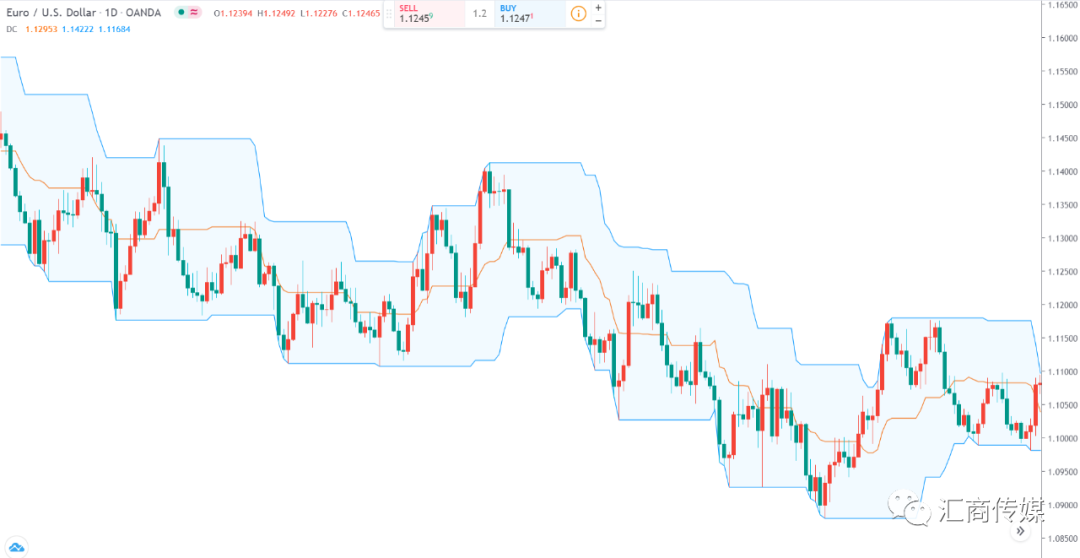The height and width of the screenshot is (558, 1080).
Task: Click the 1.2 spread value field
Action: pyautogui.click(x=480, y=14)
